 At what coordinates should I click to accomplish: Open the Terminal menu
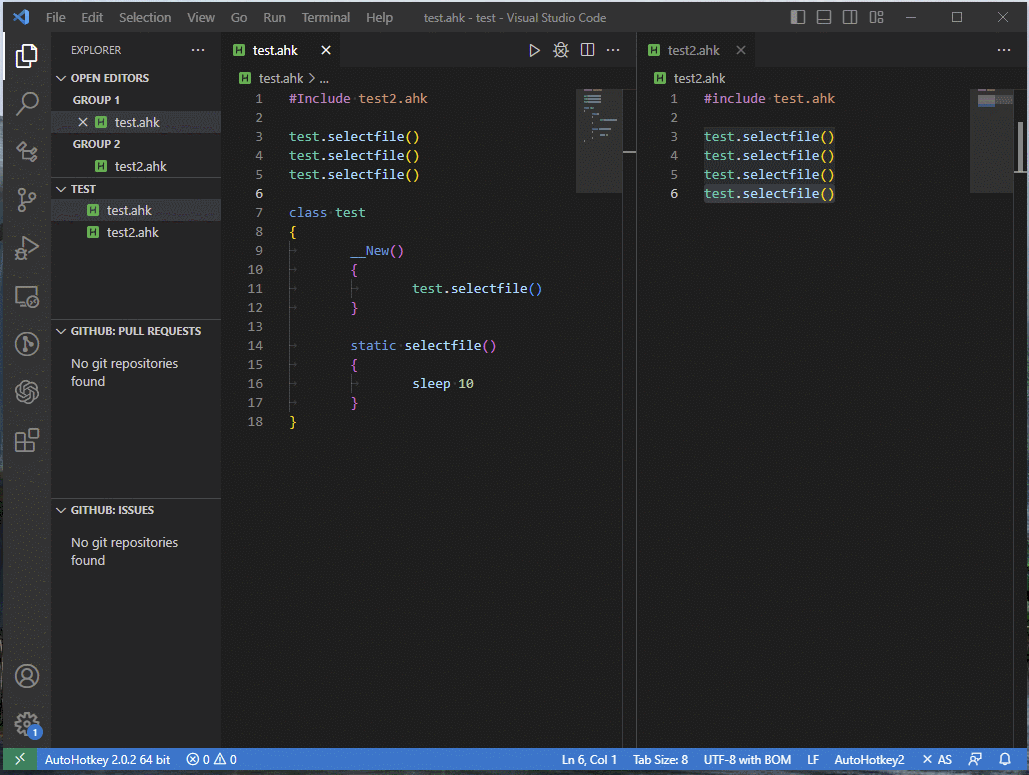tap(325, 17)
